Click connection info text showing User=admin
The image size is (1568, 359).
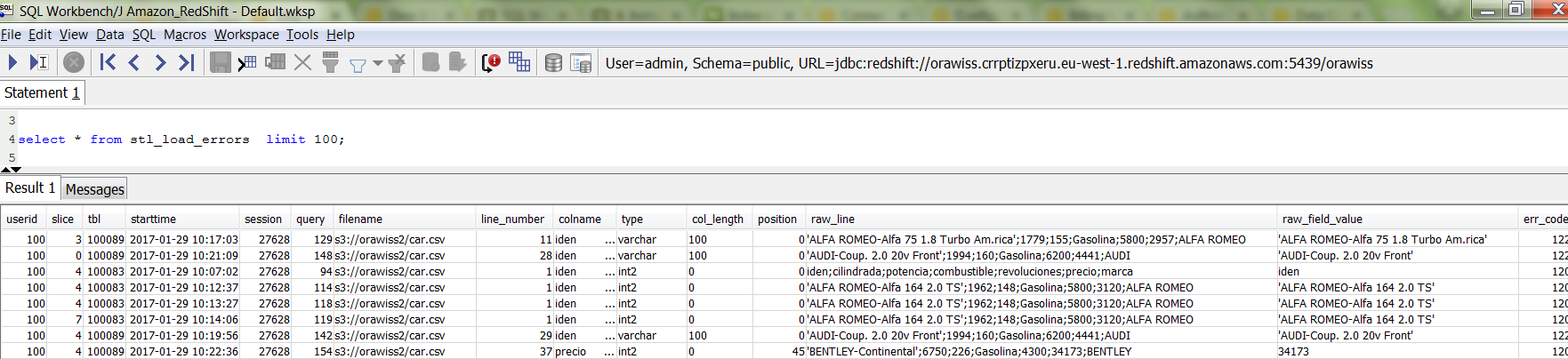point(989,63)
